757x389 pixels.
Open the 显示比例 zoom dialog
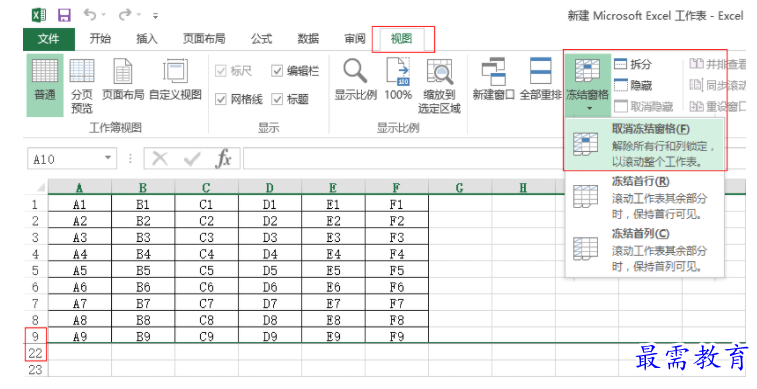pyautogui.click(x=355, y=80)
